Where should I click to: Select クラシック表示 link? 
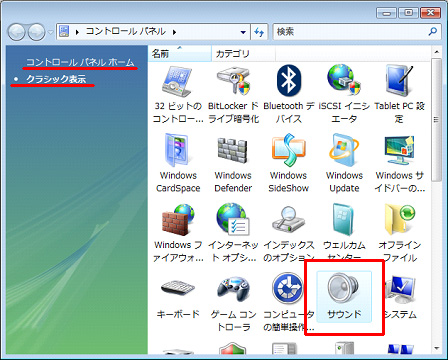56,79
